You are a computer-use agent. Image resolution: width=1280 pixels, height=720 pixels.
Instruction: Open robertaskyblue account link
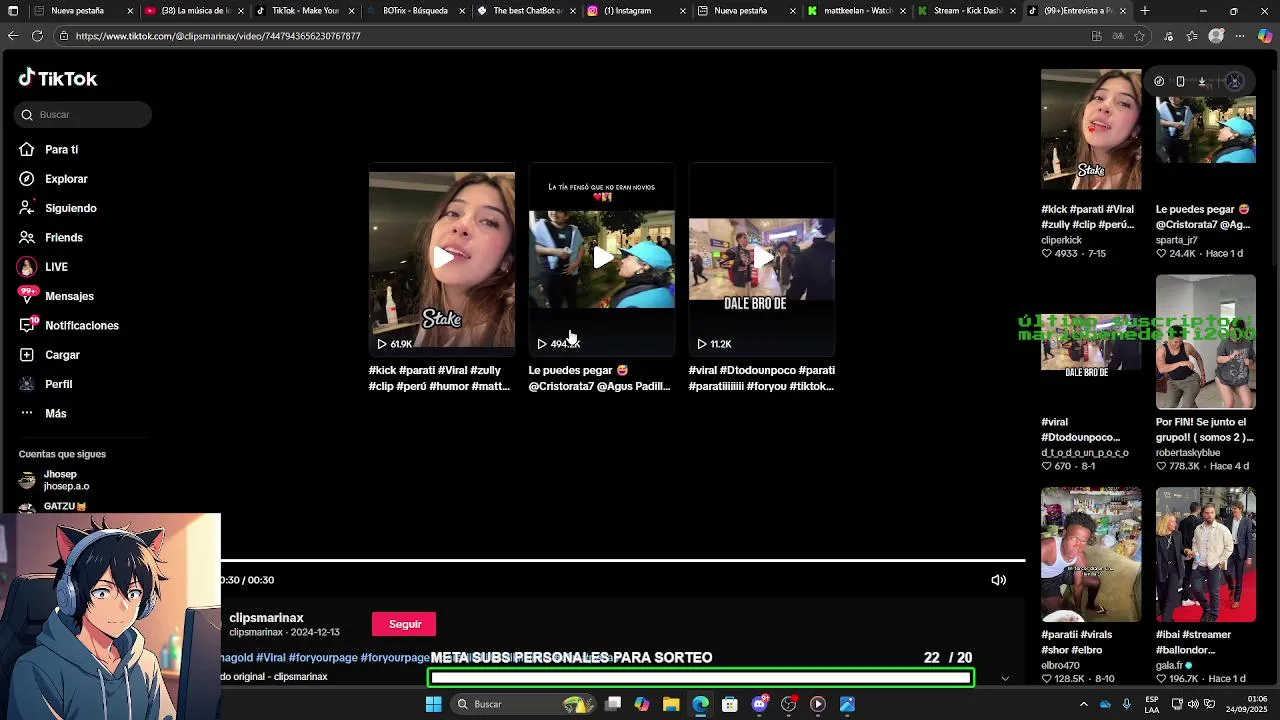tap(1188, 453)
